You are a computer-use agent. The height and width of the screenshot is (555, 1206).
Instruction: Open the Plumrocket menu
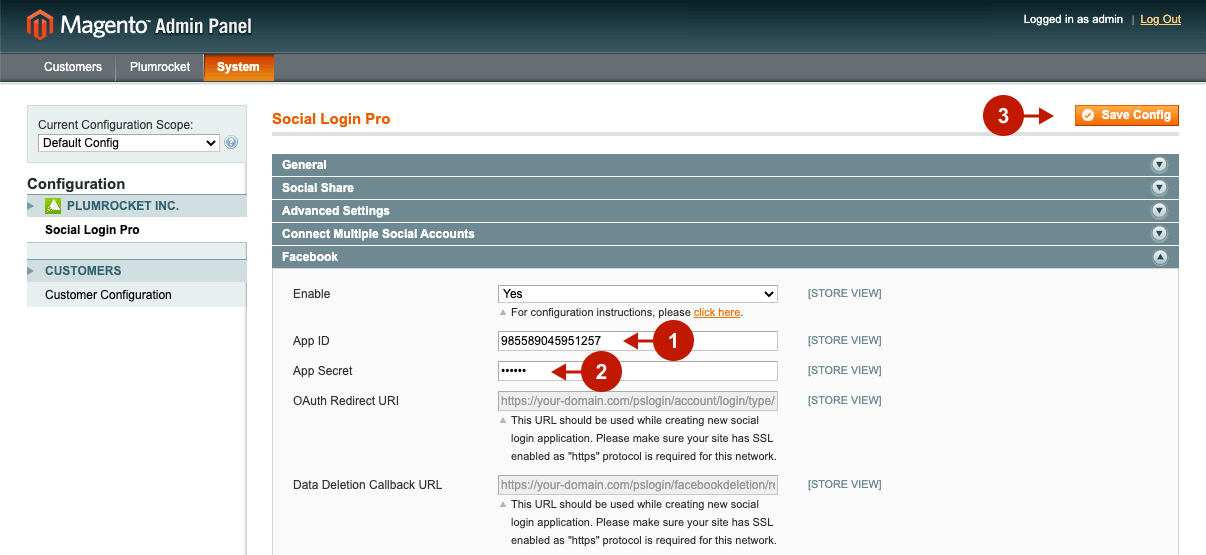[160, 67]
